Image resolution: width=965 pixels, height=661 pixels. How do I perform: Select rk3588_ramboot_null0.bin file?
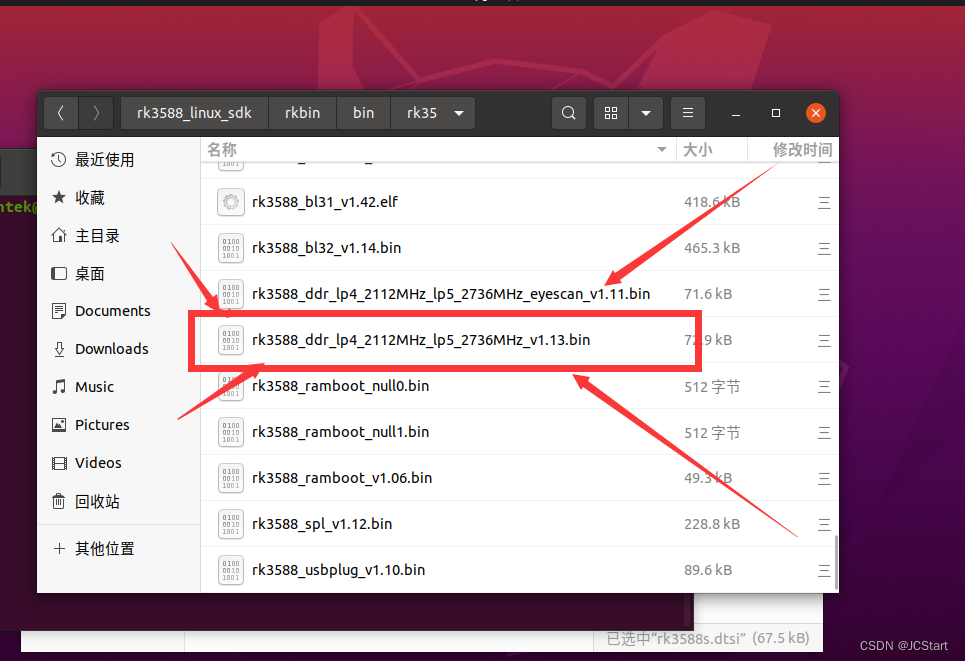pyautogui.click(x=519, y=386)
